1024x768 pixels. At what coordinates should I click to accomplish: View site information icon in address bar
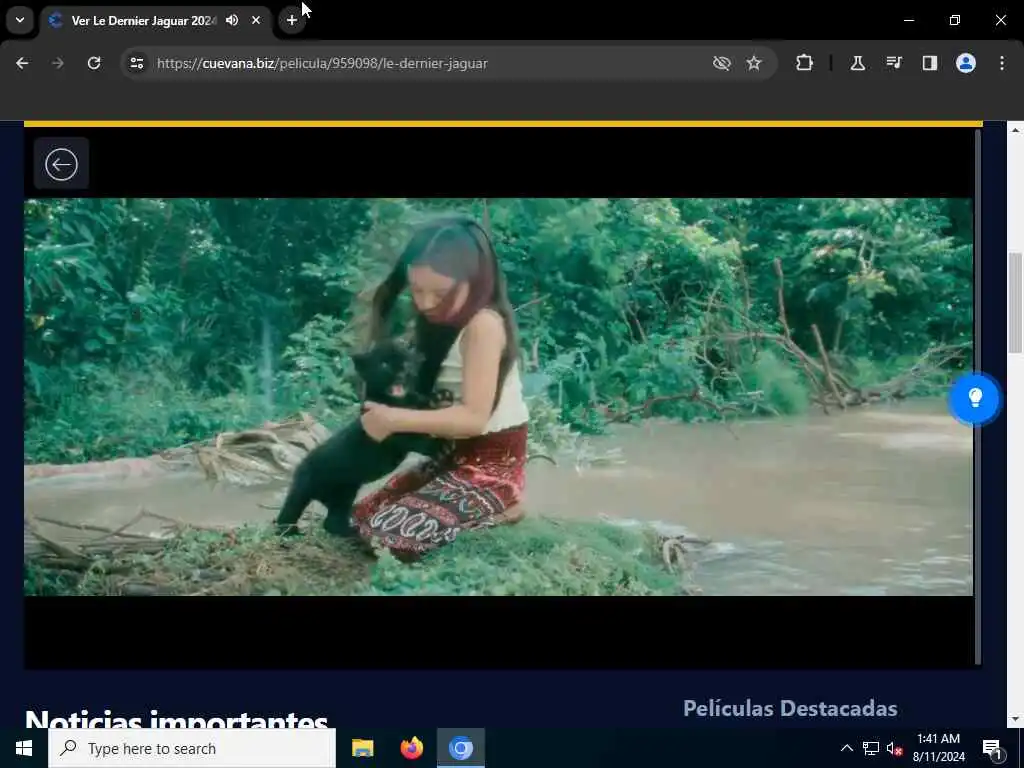coord(136,63)
